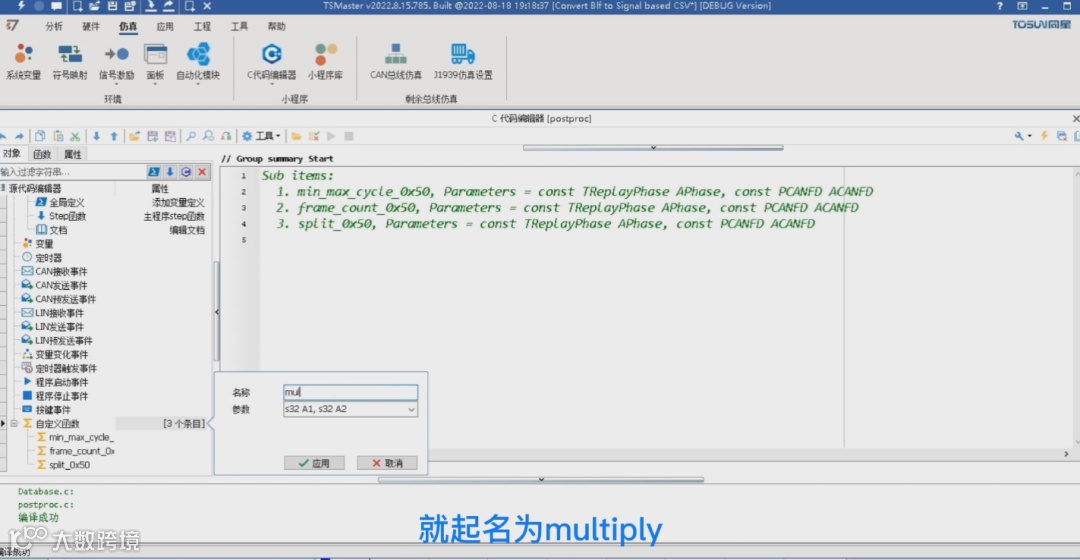This screenshot has width=1080, height=560.
Task: Click the blue down arrow toolbar icon
Action: point(96,136)
